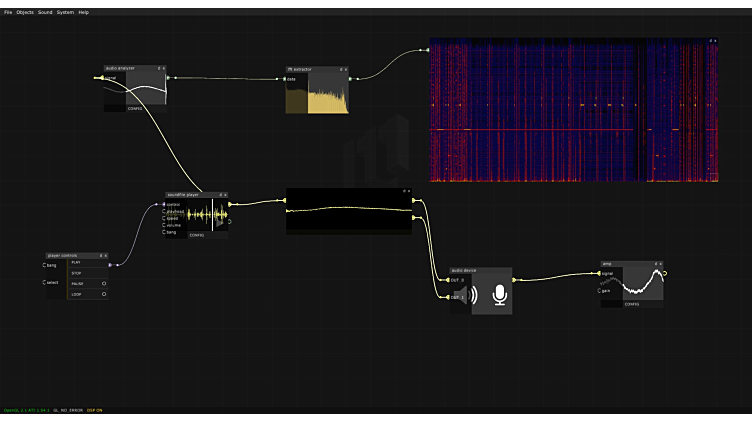This screenshot has height=423, width=752.
Task: Close the fft extractor node
Action: coord(346,70)
